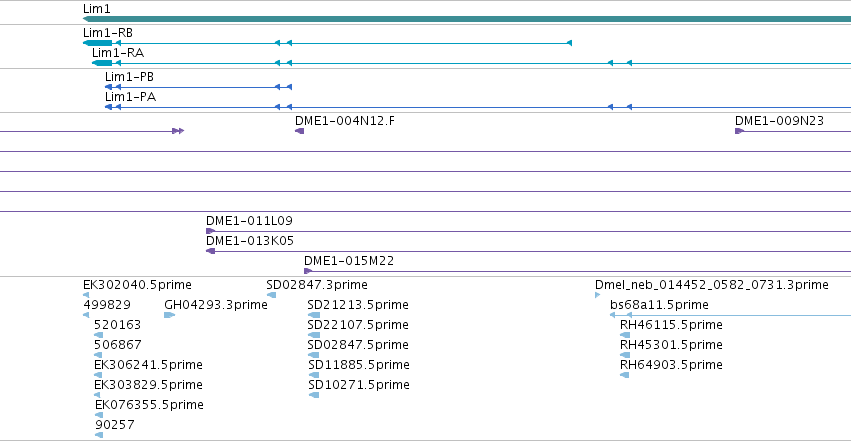Select the Lim1 gene label
This screenshot has height=441, width=851.
[x=97, y=9]
